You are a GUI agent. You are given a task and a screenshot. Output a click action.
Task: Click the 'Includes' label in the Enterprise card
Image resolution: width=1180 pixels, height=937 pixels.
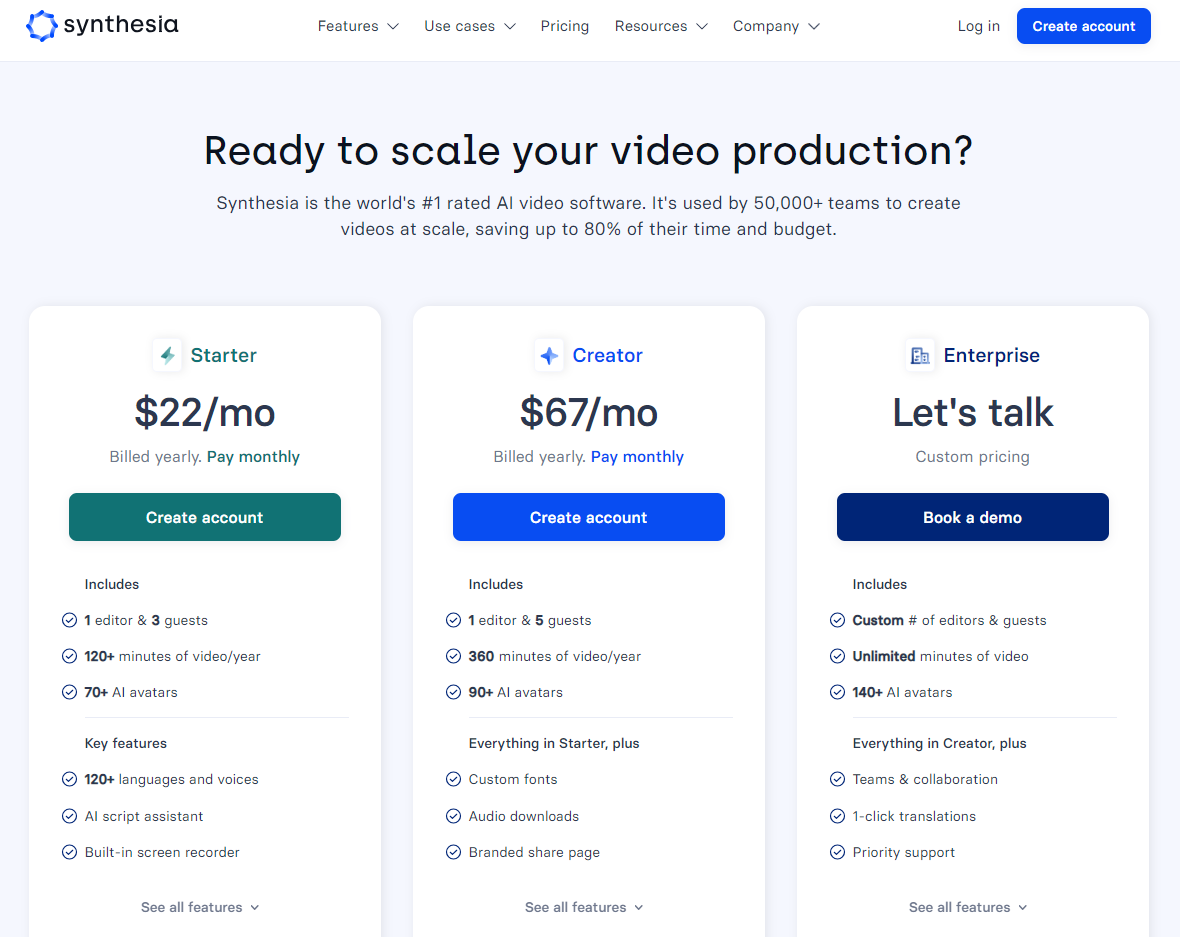pyautogui.click(x=879, y=584)
